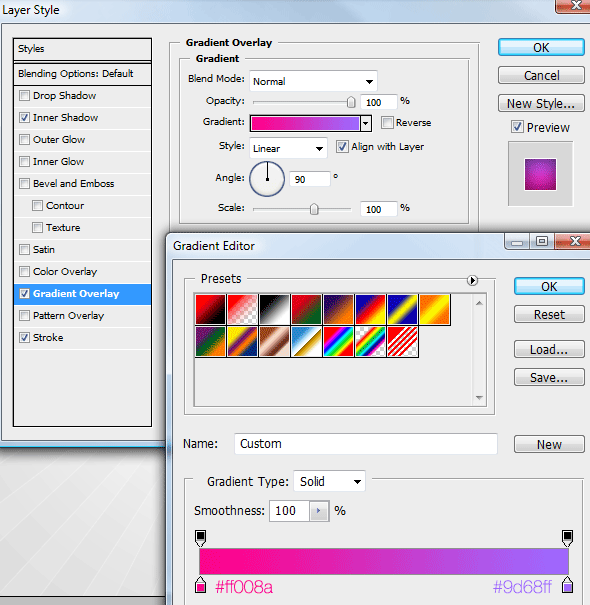Screen dimensions: 590x605
Task: Select the left opacity stop marker
Action: 200,538
